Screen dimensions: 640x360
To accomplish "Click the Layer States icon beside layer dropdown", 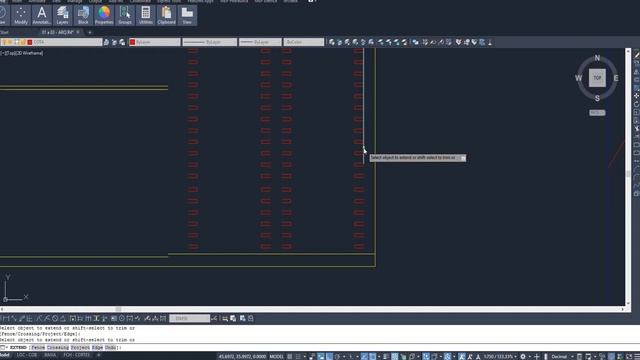I will (x=122, y=42).
